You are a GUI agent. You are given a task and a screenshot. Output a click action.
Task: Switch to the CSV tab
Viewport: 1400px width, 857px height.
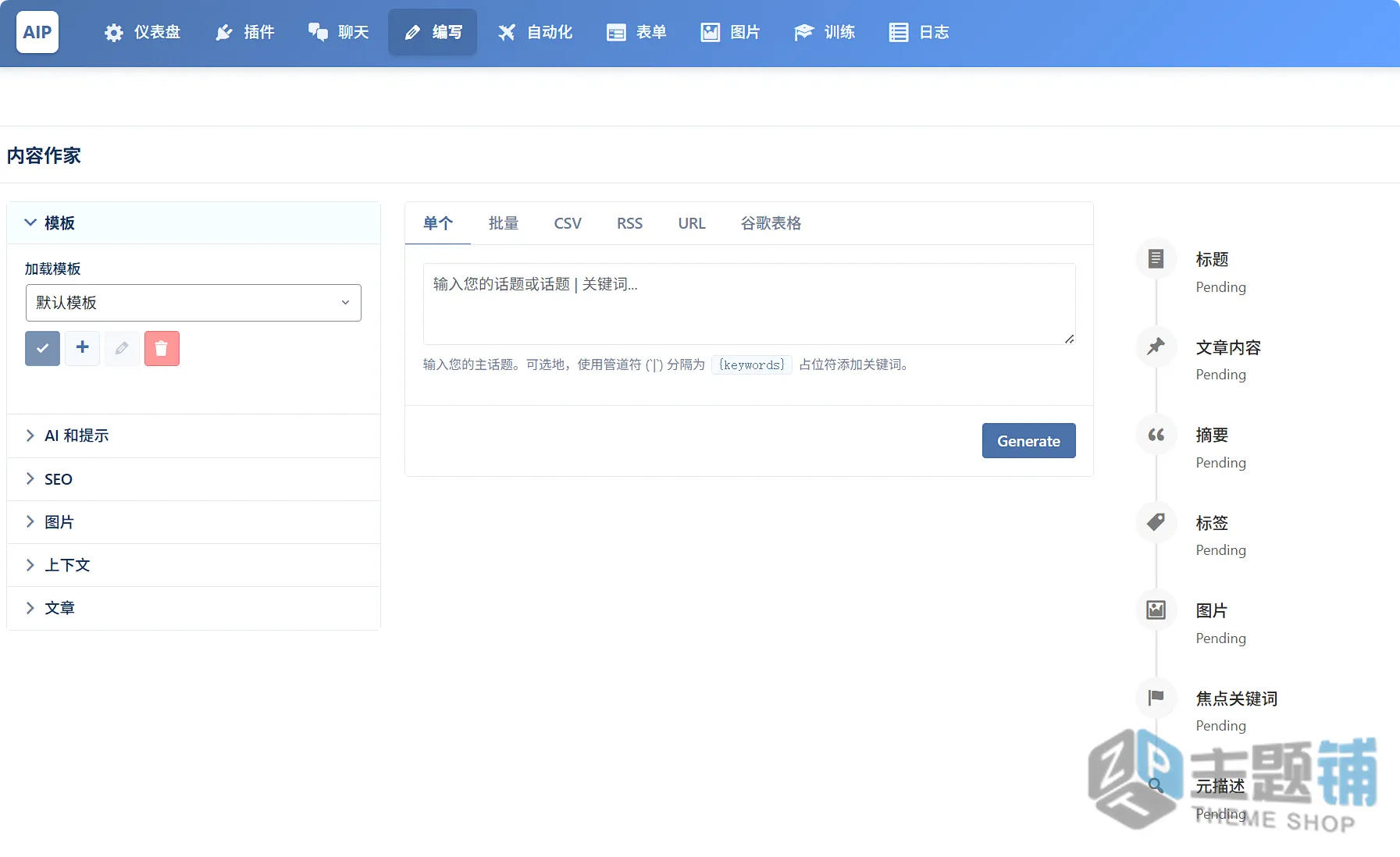point(568,223)
